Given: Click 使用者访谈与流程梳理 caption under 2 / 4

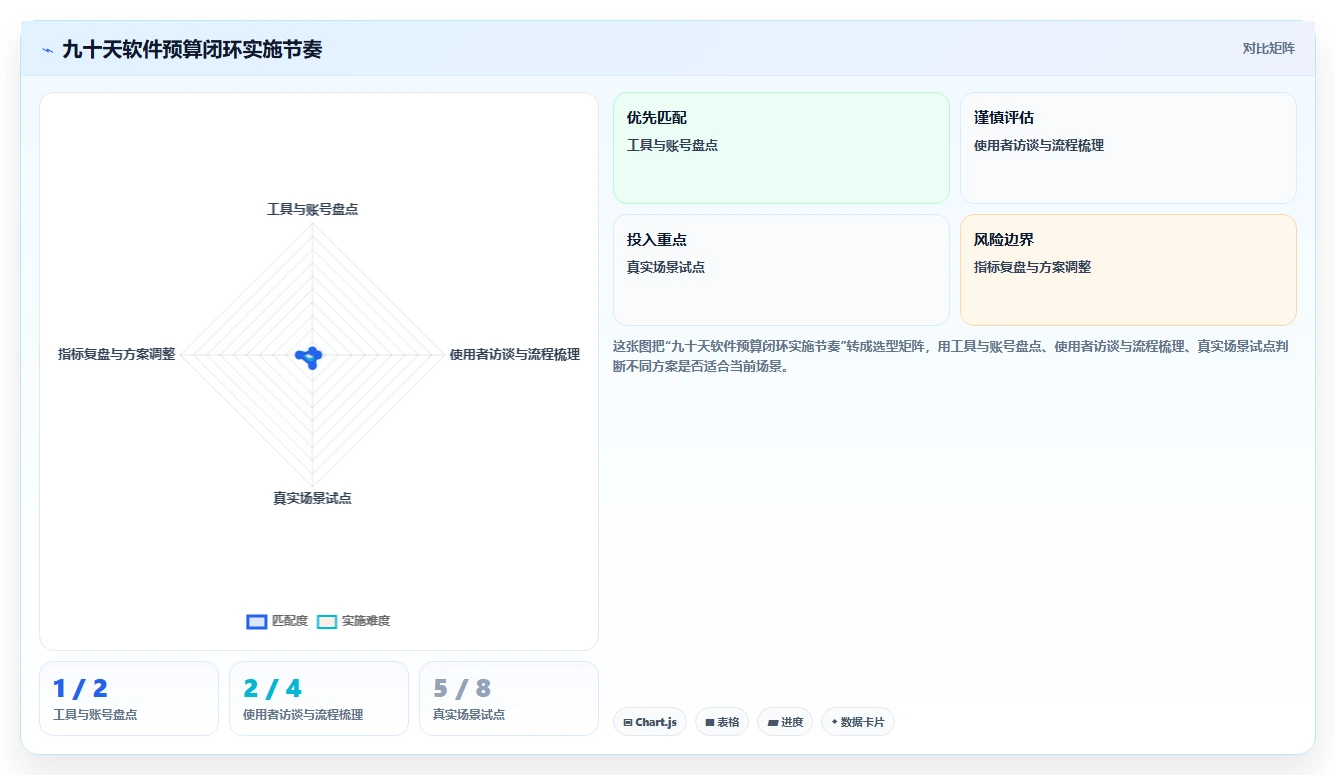Looking at the screenshot, I should pos(303,715).
